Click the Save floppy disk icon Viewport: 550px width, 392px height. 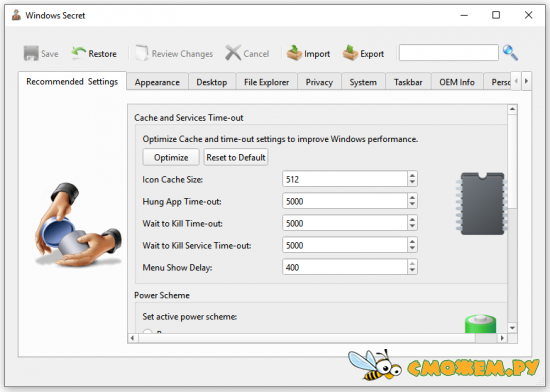pyautogui.click(x=31, y=53)
